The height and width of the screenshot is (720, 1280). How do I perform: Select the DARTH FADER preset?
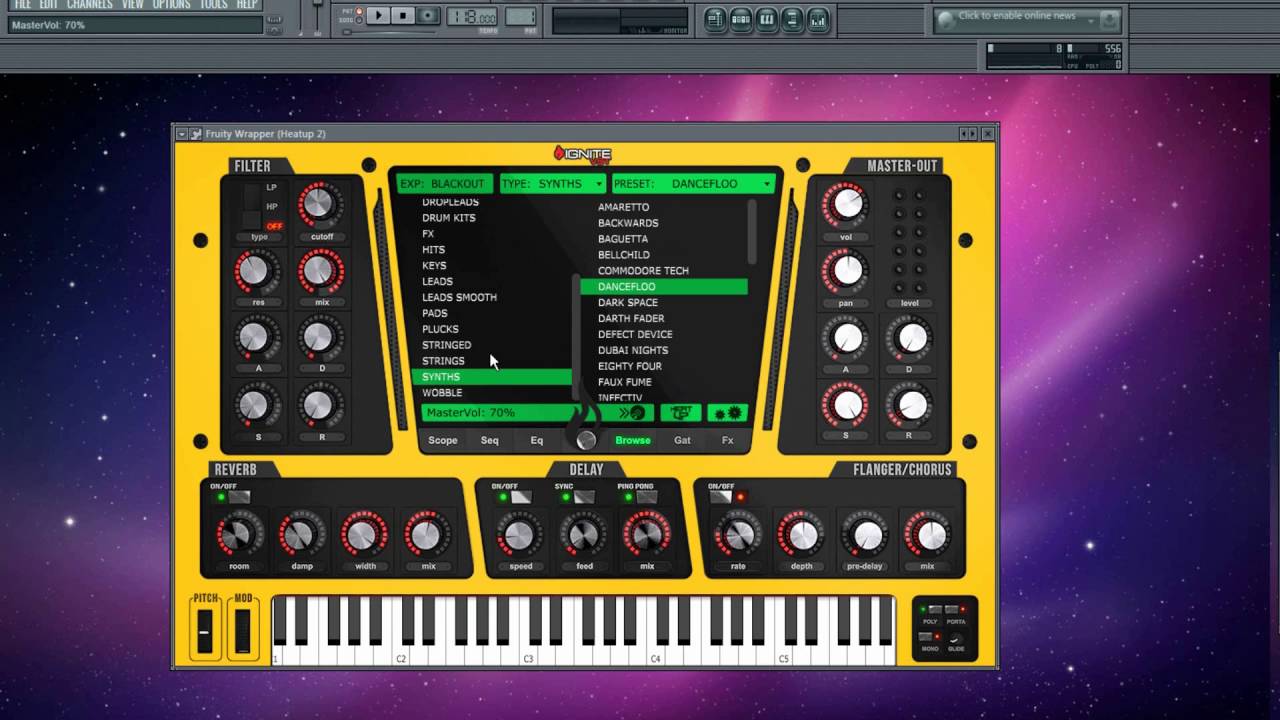coord(631,319)
